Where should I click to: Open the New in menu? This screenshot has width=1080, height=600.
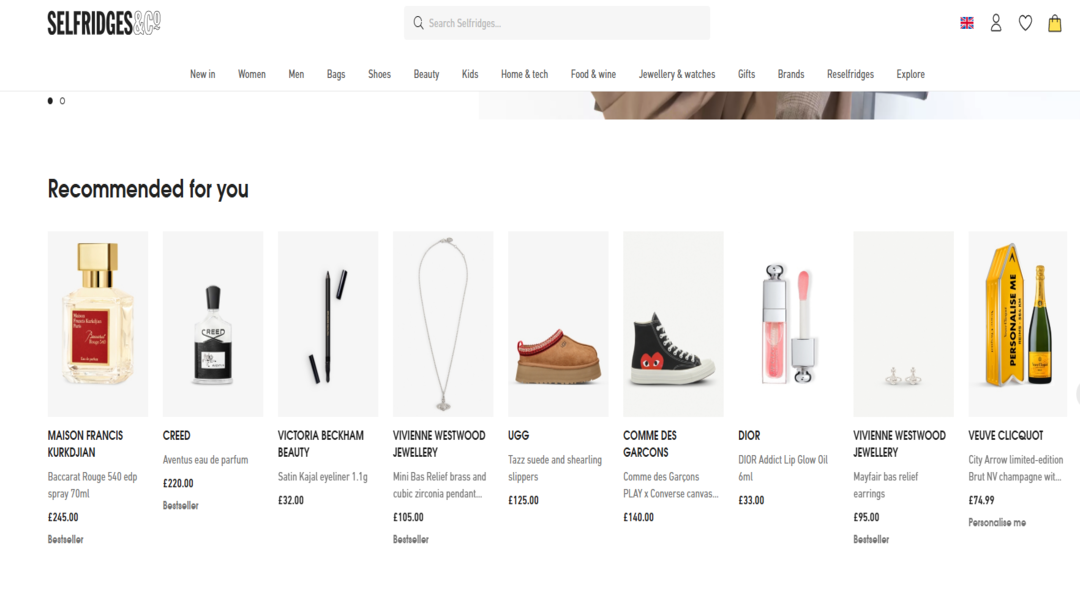tap(202, 74)
